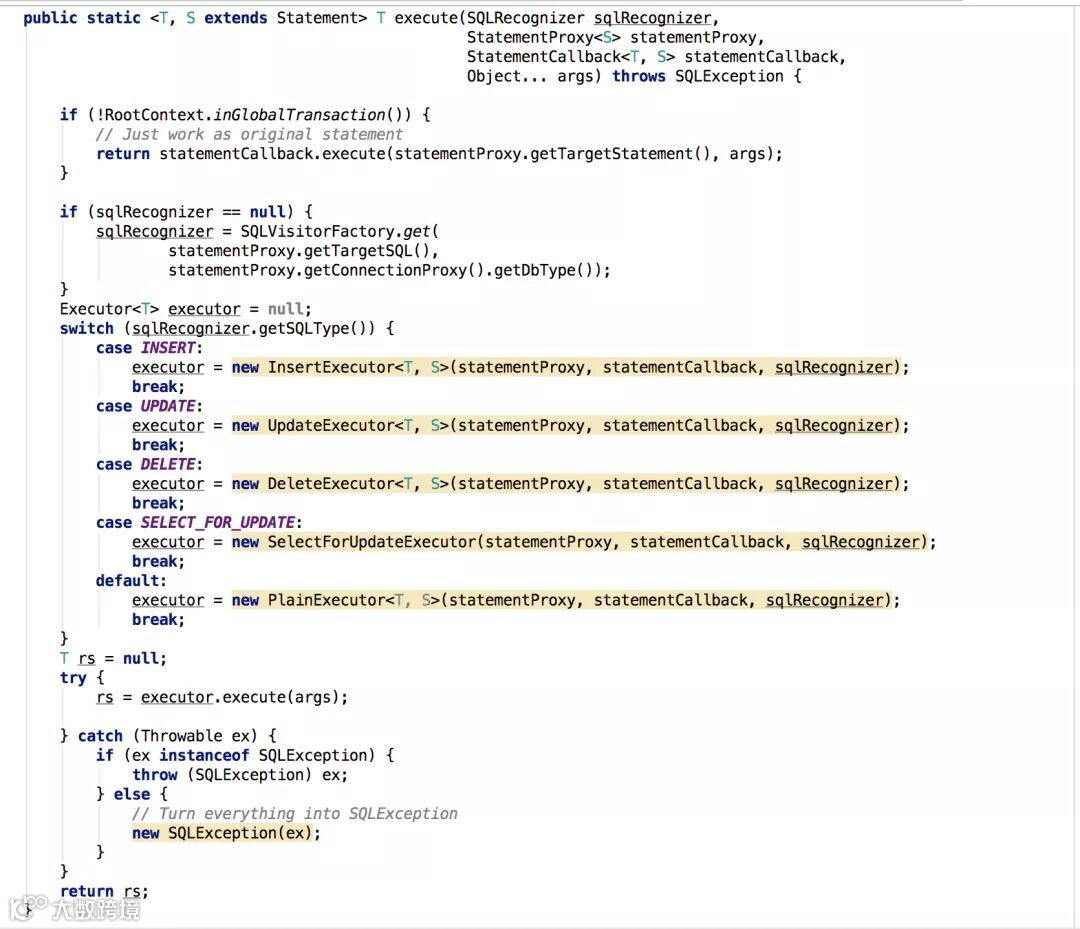Click the 'Executor<T>' type declaration
This screenshot has width=1080, height=929.
pyautogui.click(x=110, y=309)
